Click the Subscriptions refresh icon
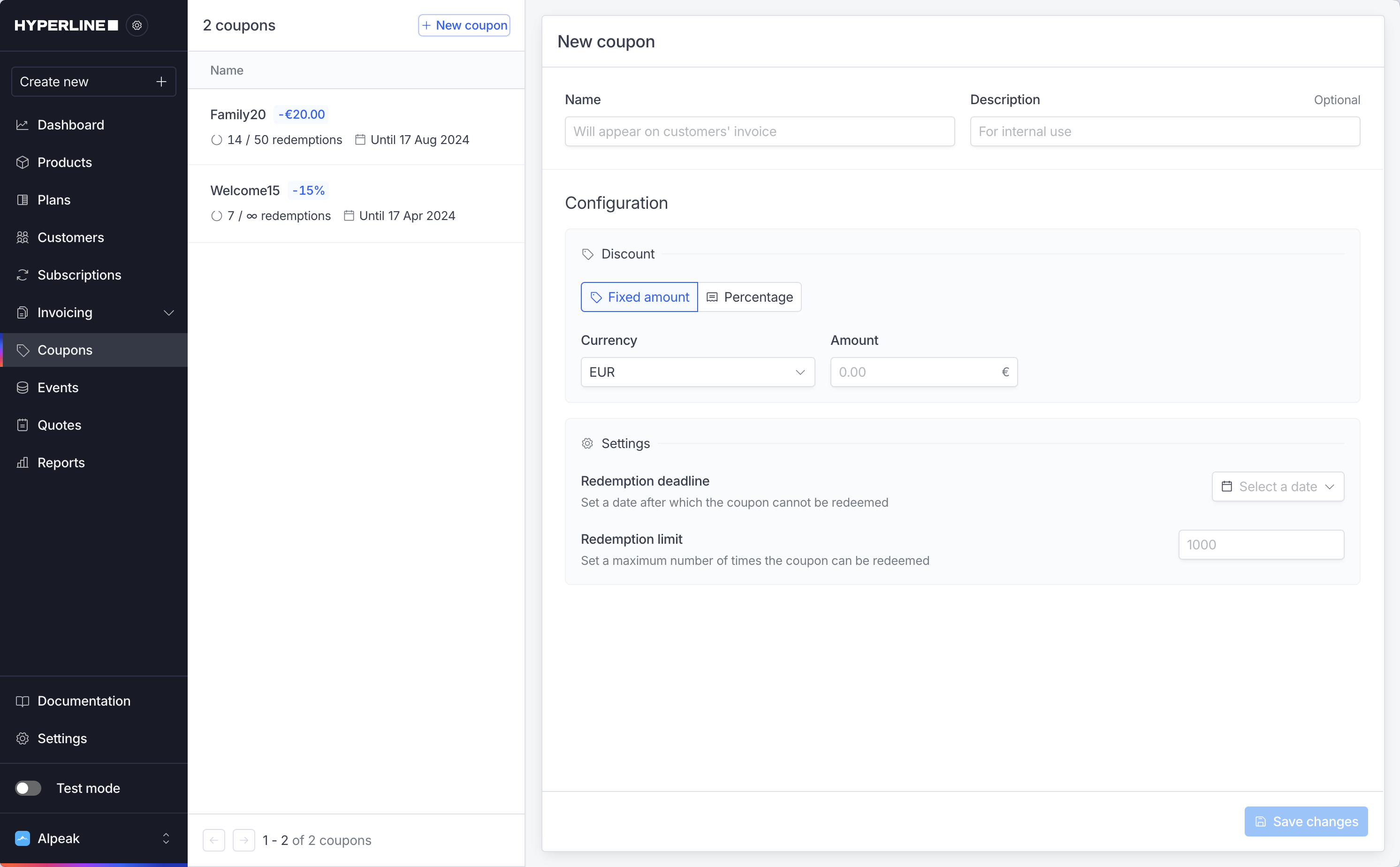Image resolution: width=1400 pixels, height=867 pixels. [23, 274]
